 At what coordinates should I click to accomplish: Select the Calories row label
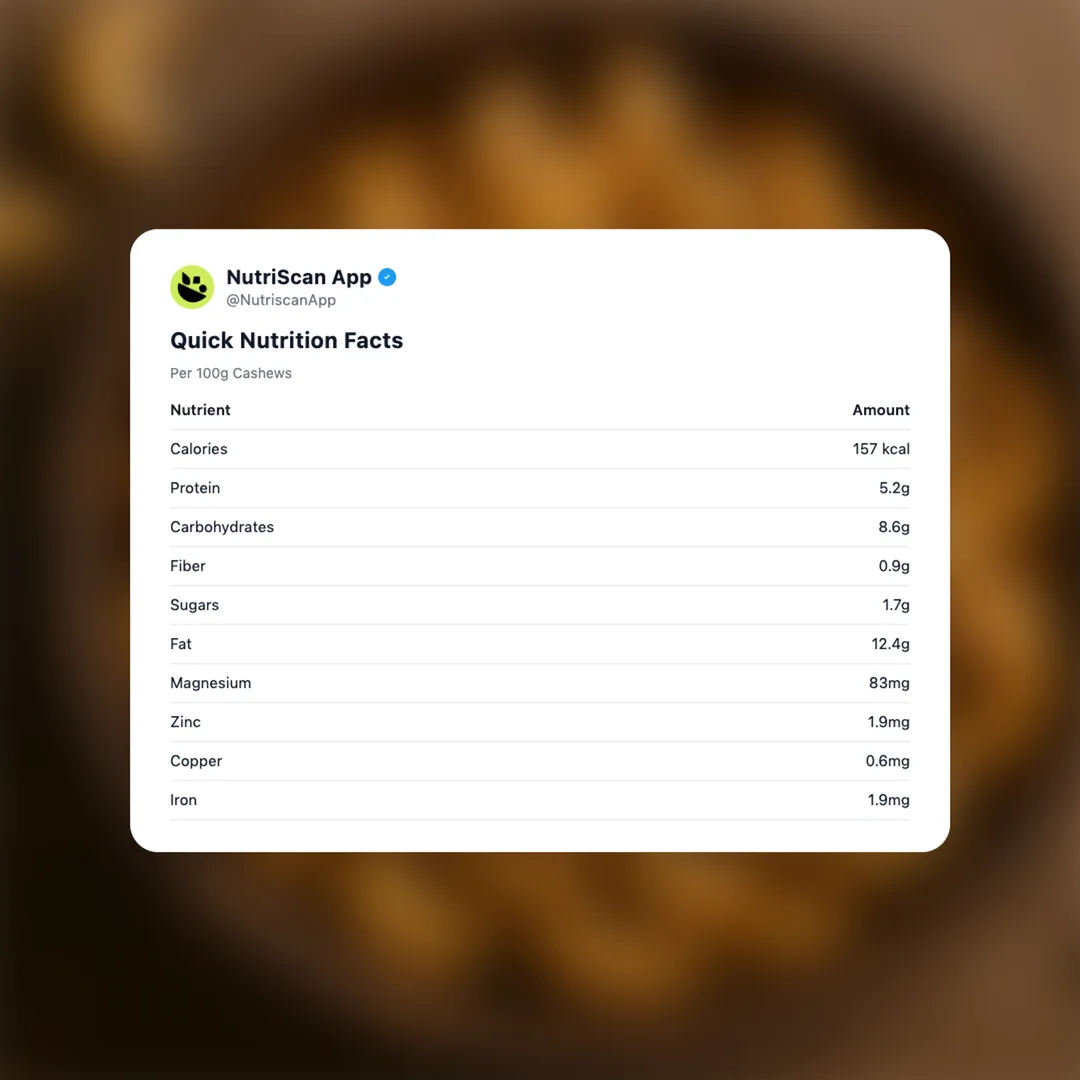(x=199, y=449)
